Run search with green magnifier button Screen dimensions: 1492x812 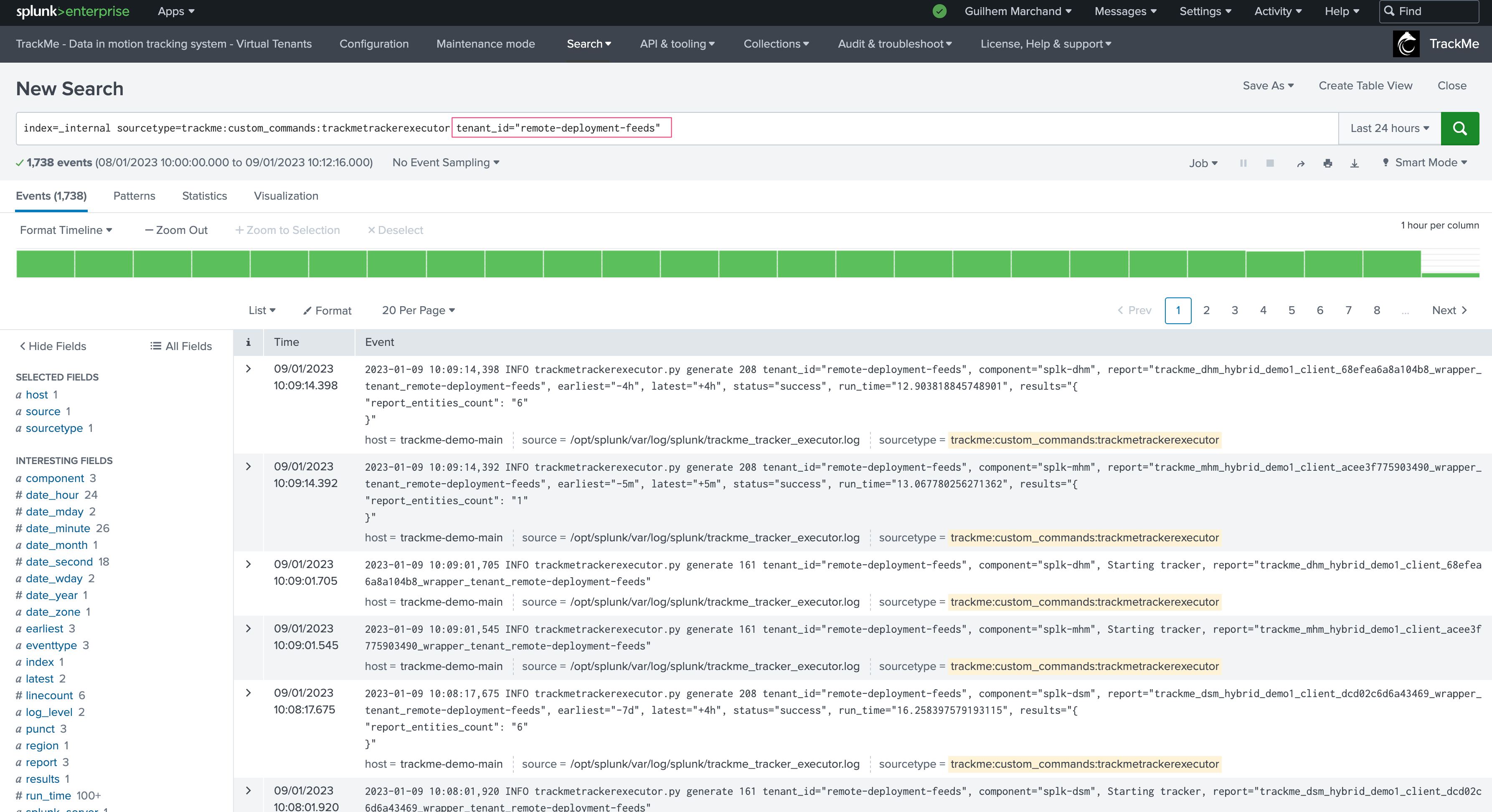(1459, 128)
